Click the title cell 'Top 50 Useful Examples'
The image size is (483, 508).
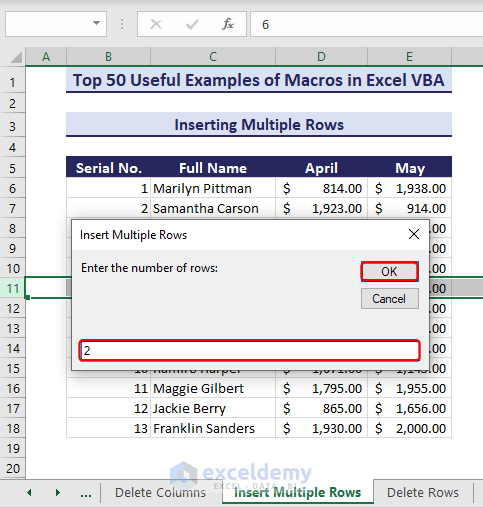tap(259, 80)
